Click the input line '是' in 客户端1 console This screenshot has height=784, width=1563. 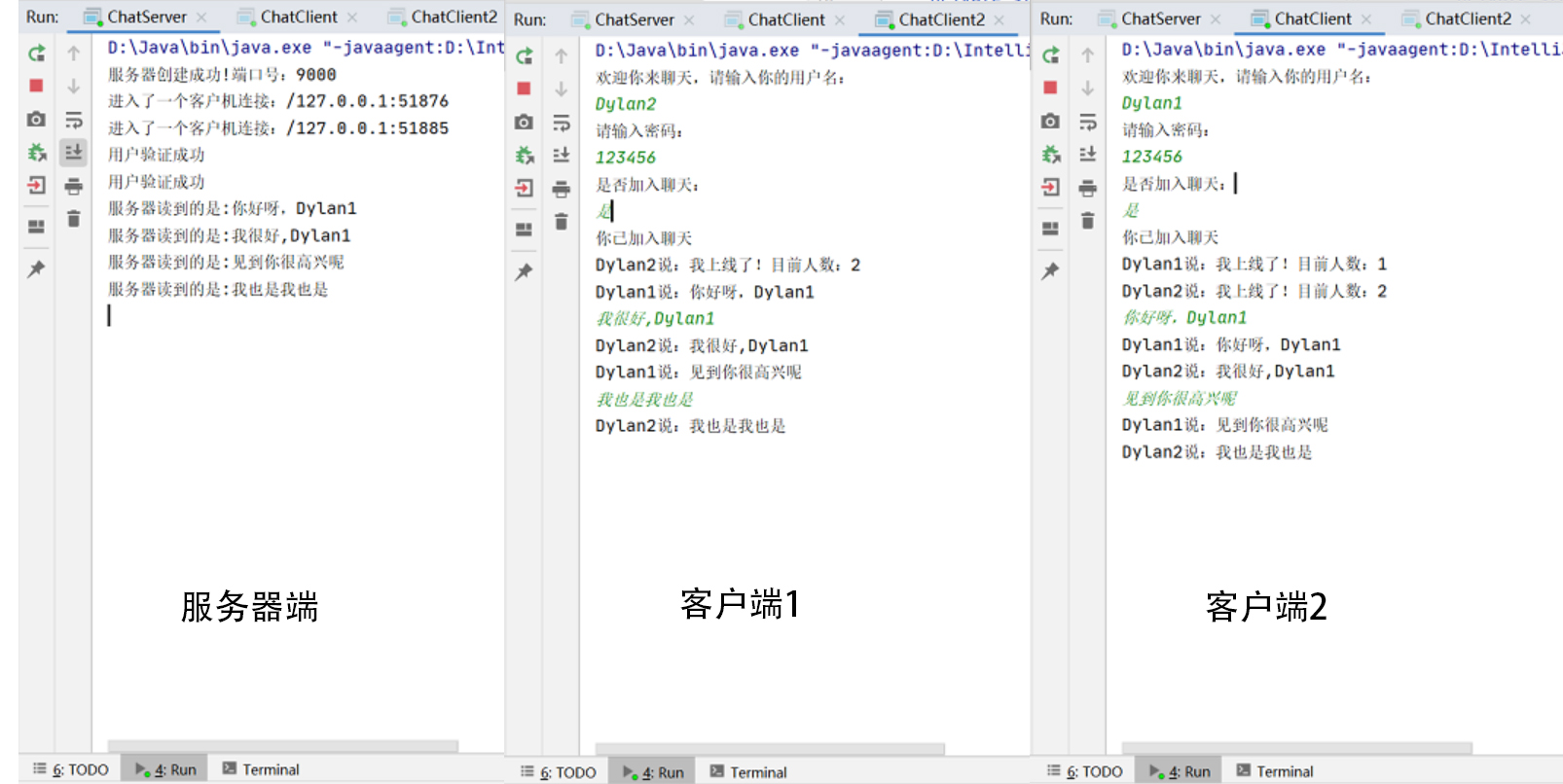click(603, 211)
